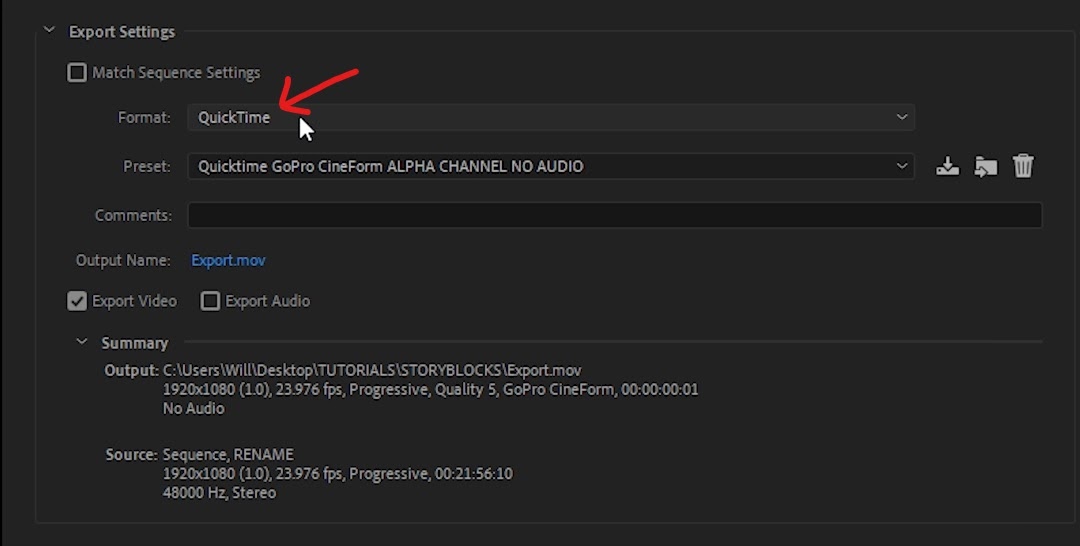Open the Format dropdown showing QuickTime
Image resolution: width=1080 pixels, height=546 pixels.
click(x=551, y=117)
